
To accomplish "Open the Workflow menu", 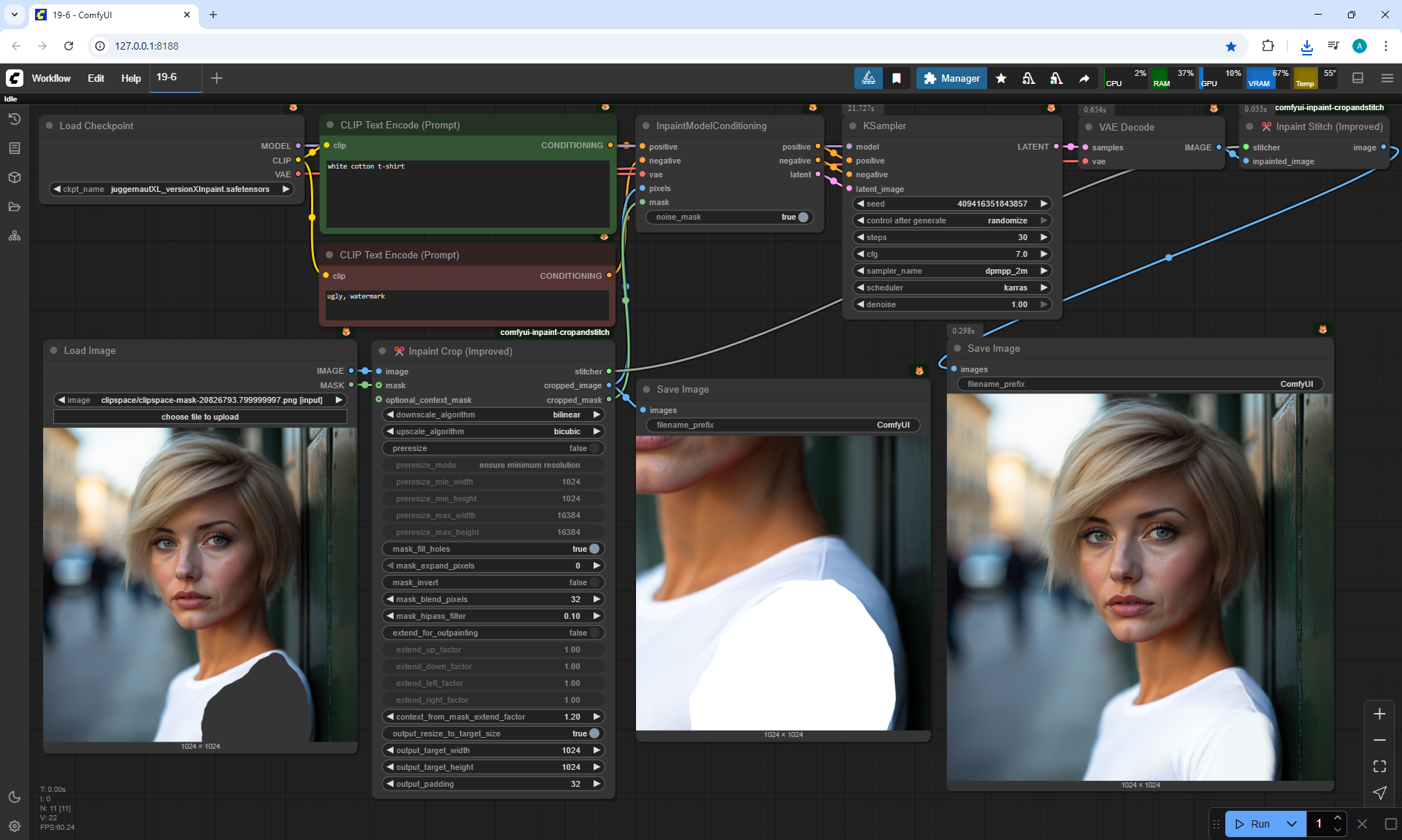I will click(51, 78).
